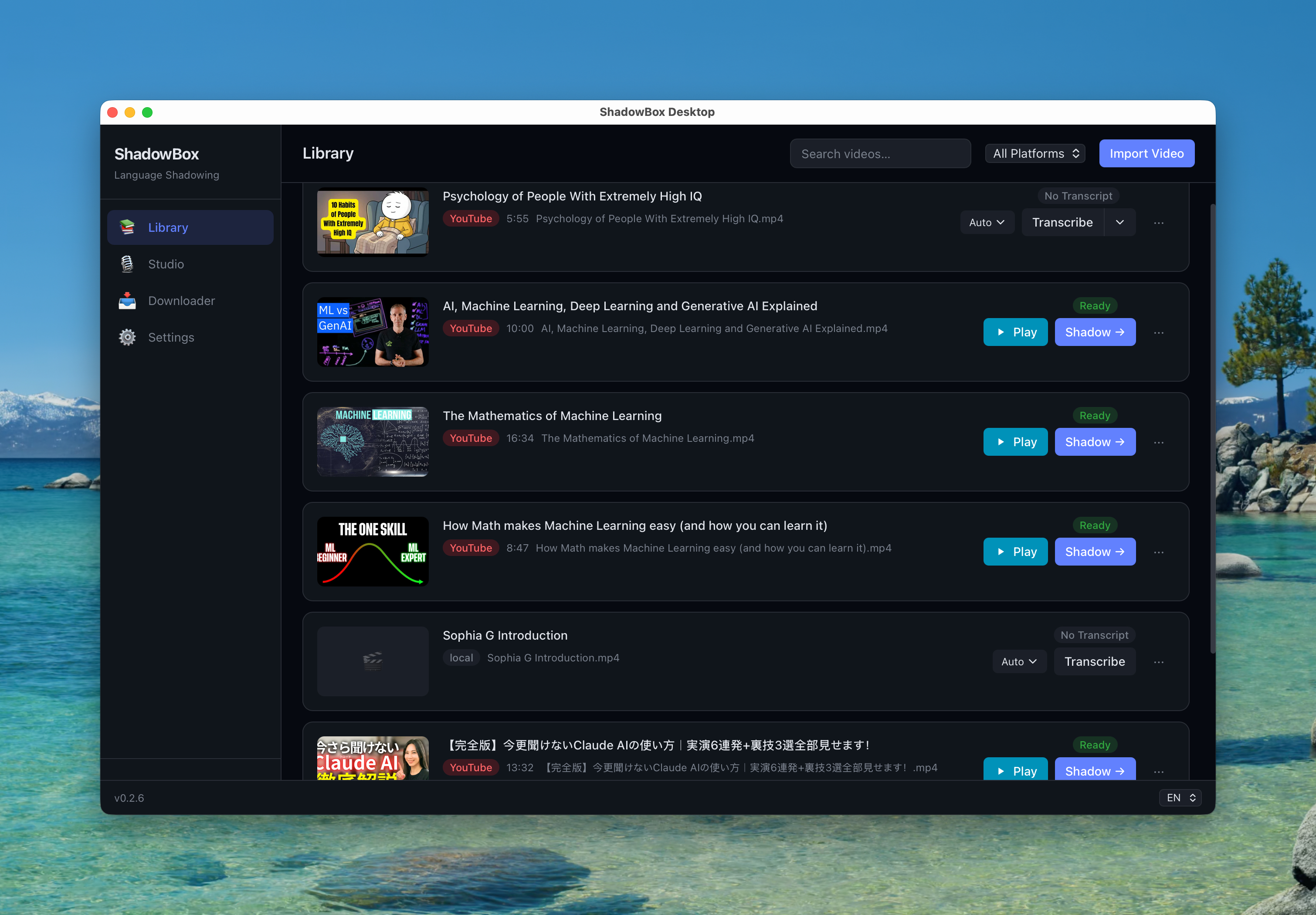Click the Claude AI video thumbnail
The image size is (1316, 915).
point(373,758)
